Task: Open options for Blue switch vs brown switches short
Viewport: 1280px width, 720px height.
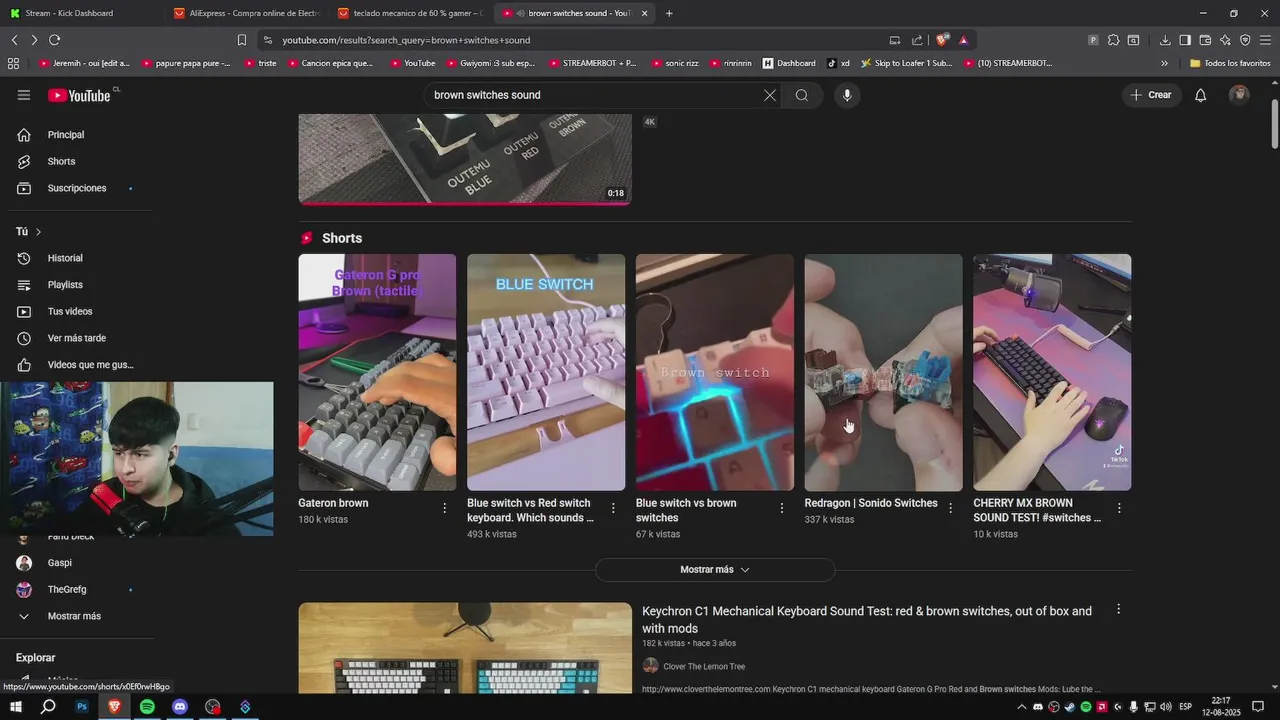Action: [782, 508]
